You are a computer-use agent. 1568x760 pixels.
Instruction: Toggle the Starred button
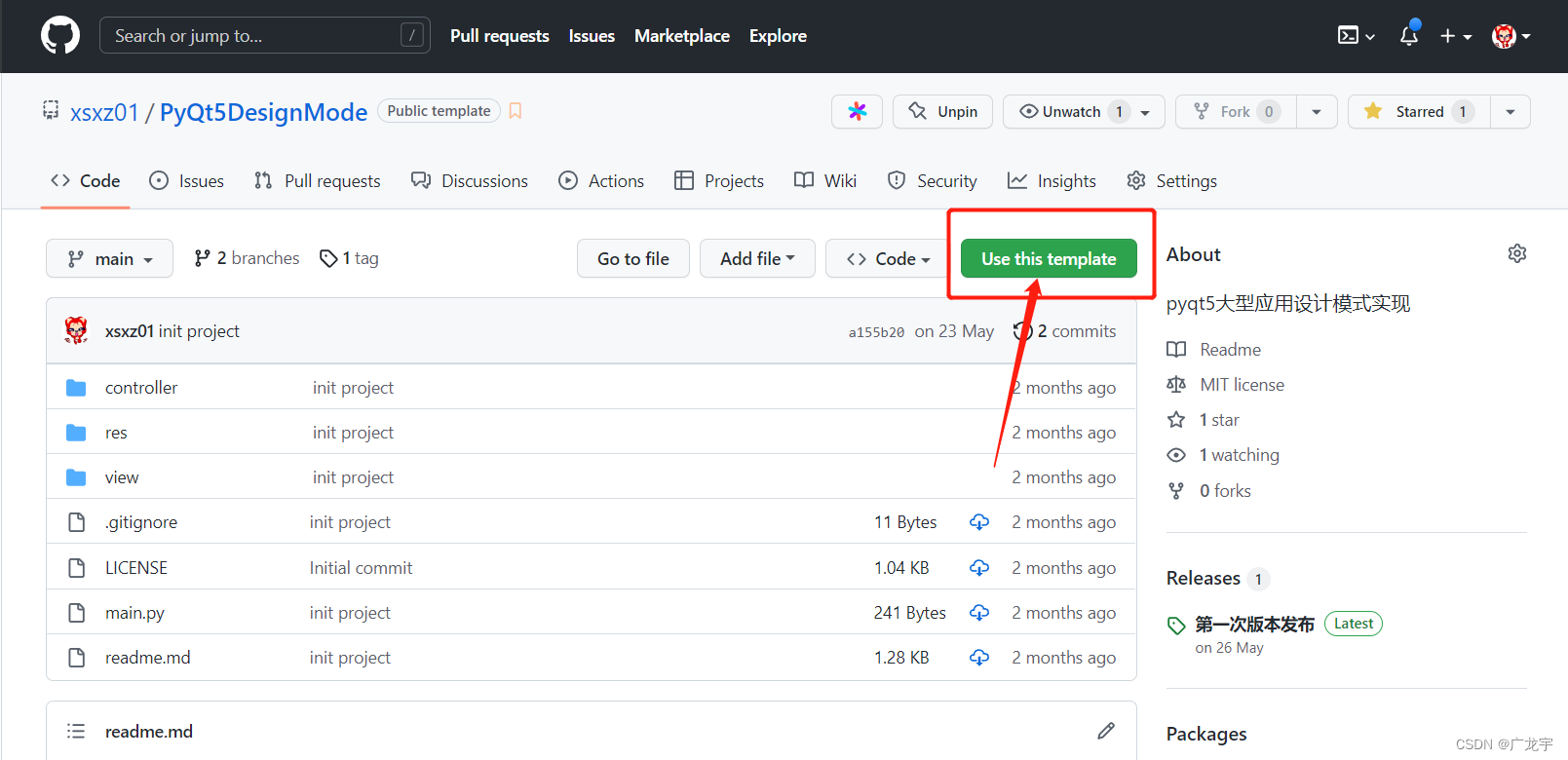coord(1419,111)
